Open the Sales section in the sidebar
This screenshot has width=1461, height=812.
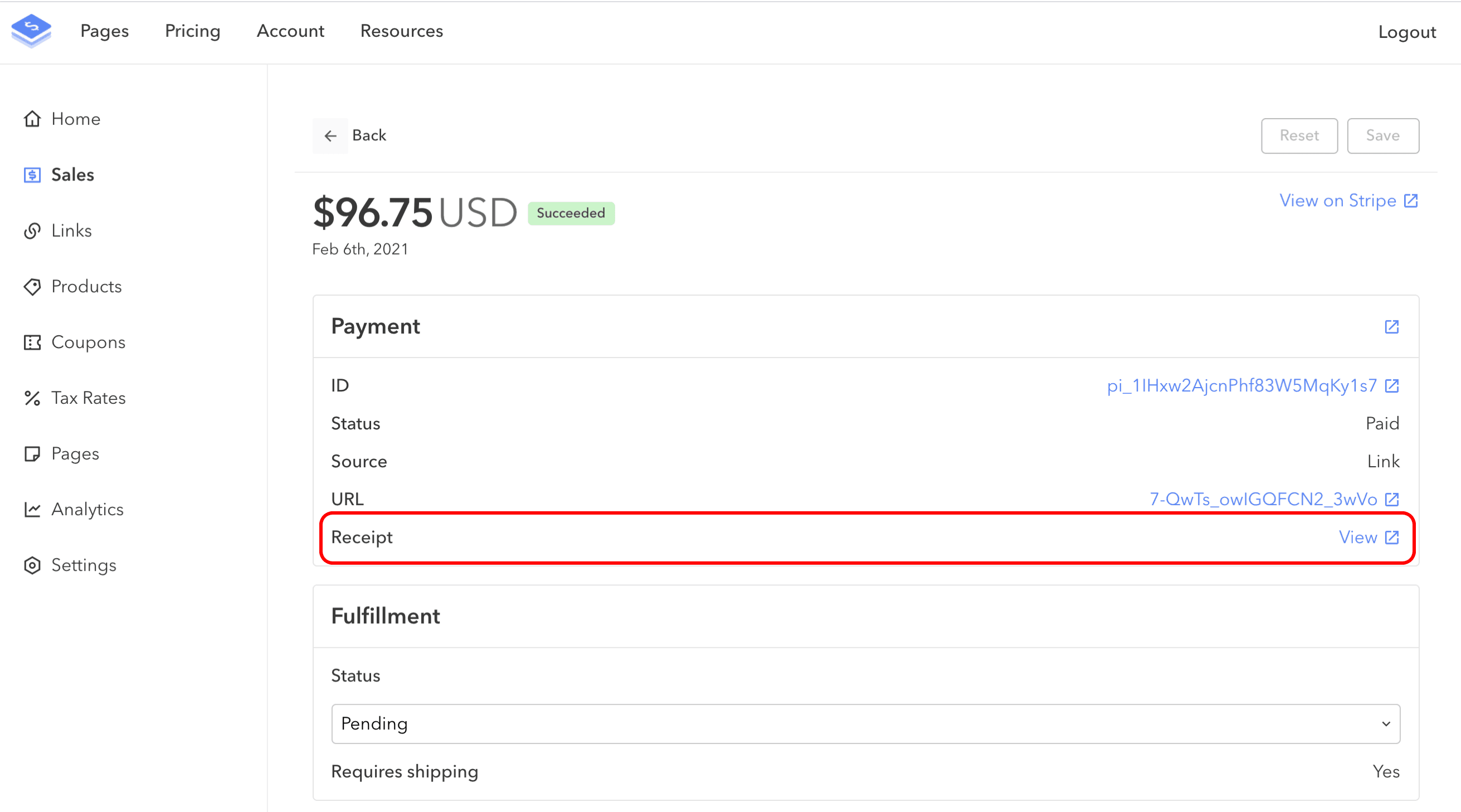[x=72, y=175]
